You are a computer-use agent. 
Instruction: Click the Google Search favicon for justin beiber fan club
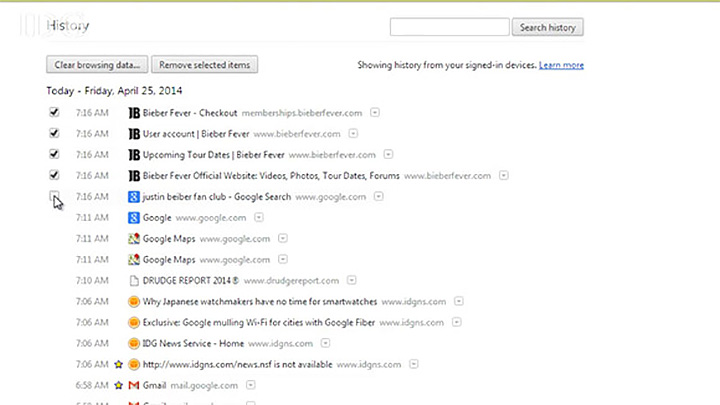(134, 197)
